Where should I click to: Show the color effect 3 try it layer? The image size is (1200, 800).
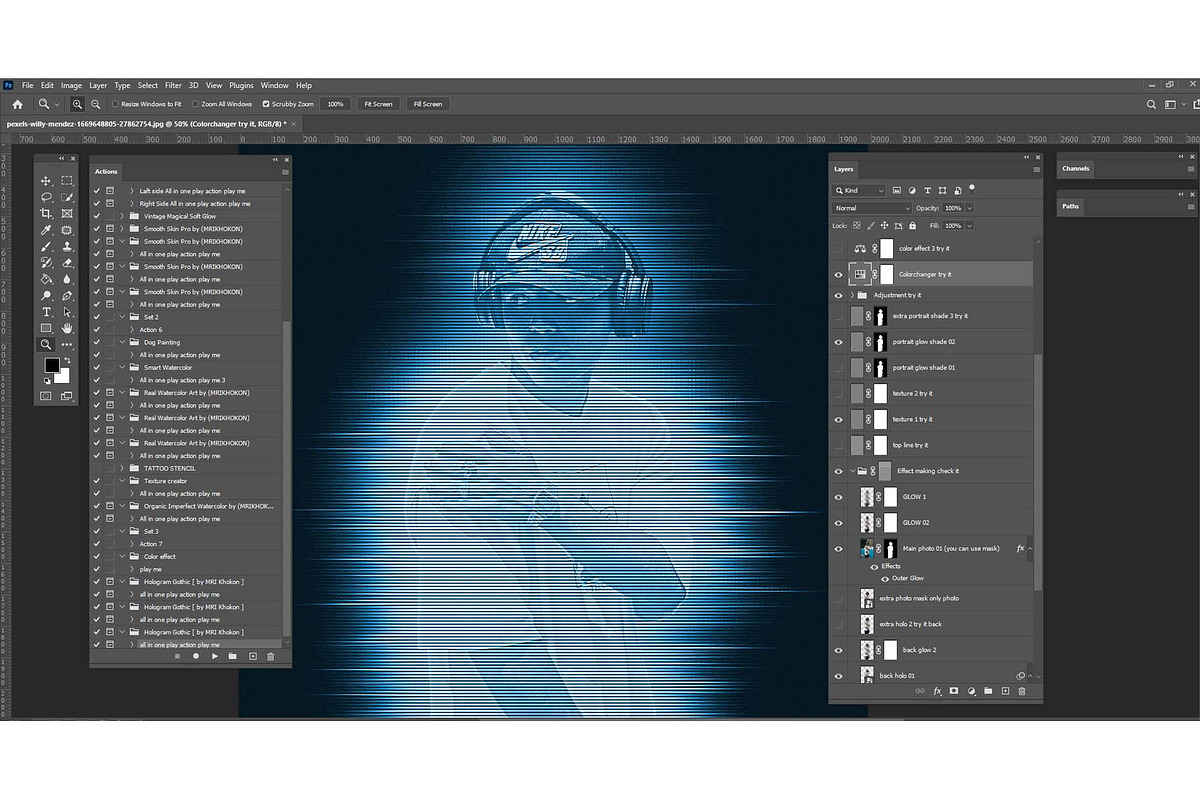[x=839, y=248]
